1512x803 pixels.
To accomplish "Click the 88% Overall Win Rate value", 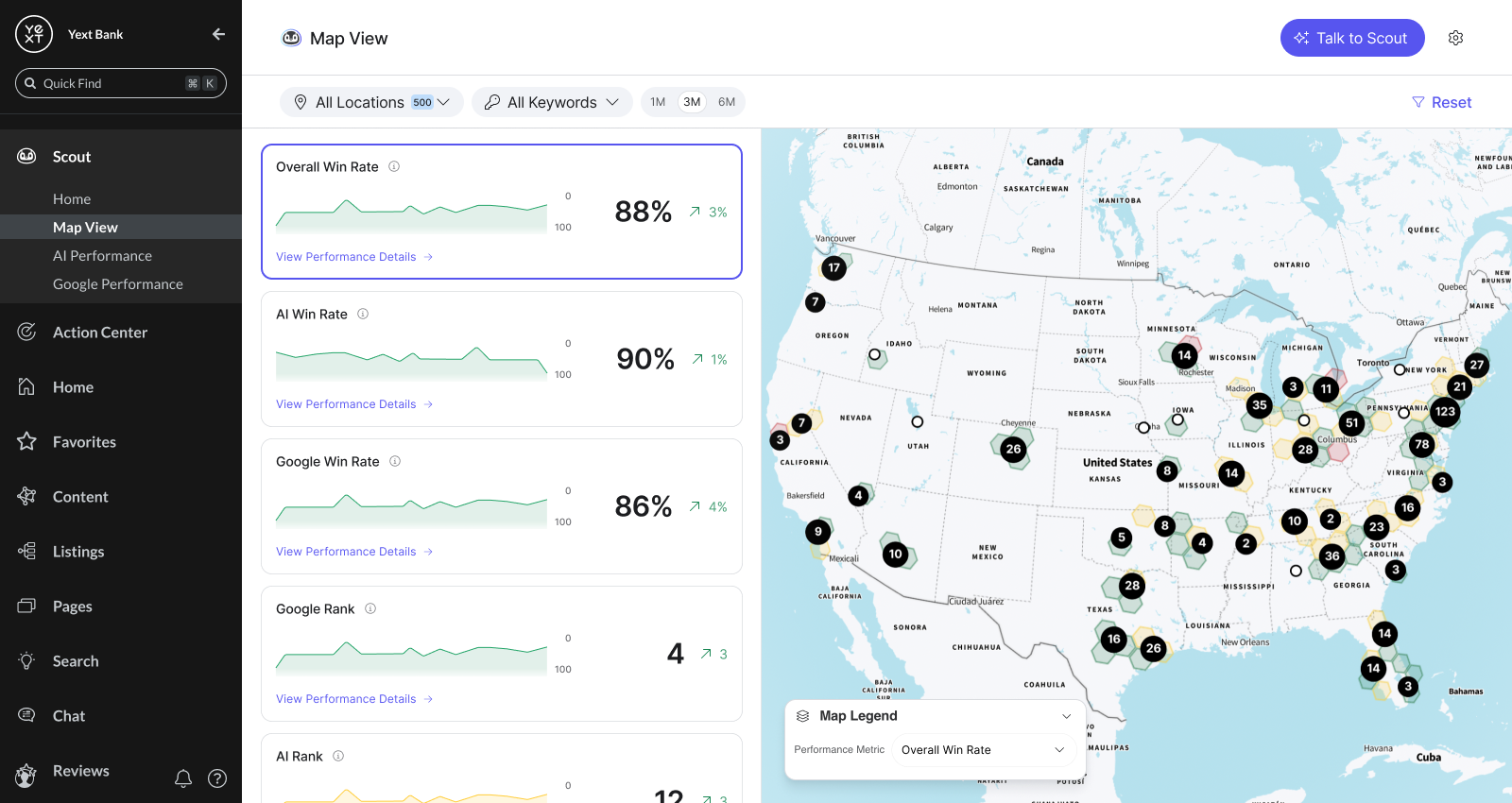I will [x=644, y=212].
